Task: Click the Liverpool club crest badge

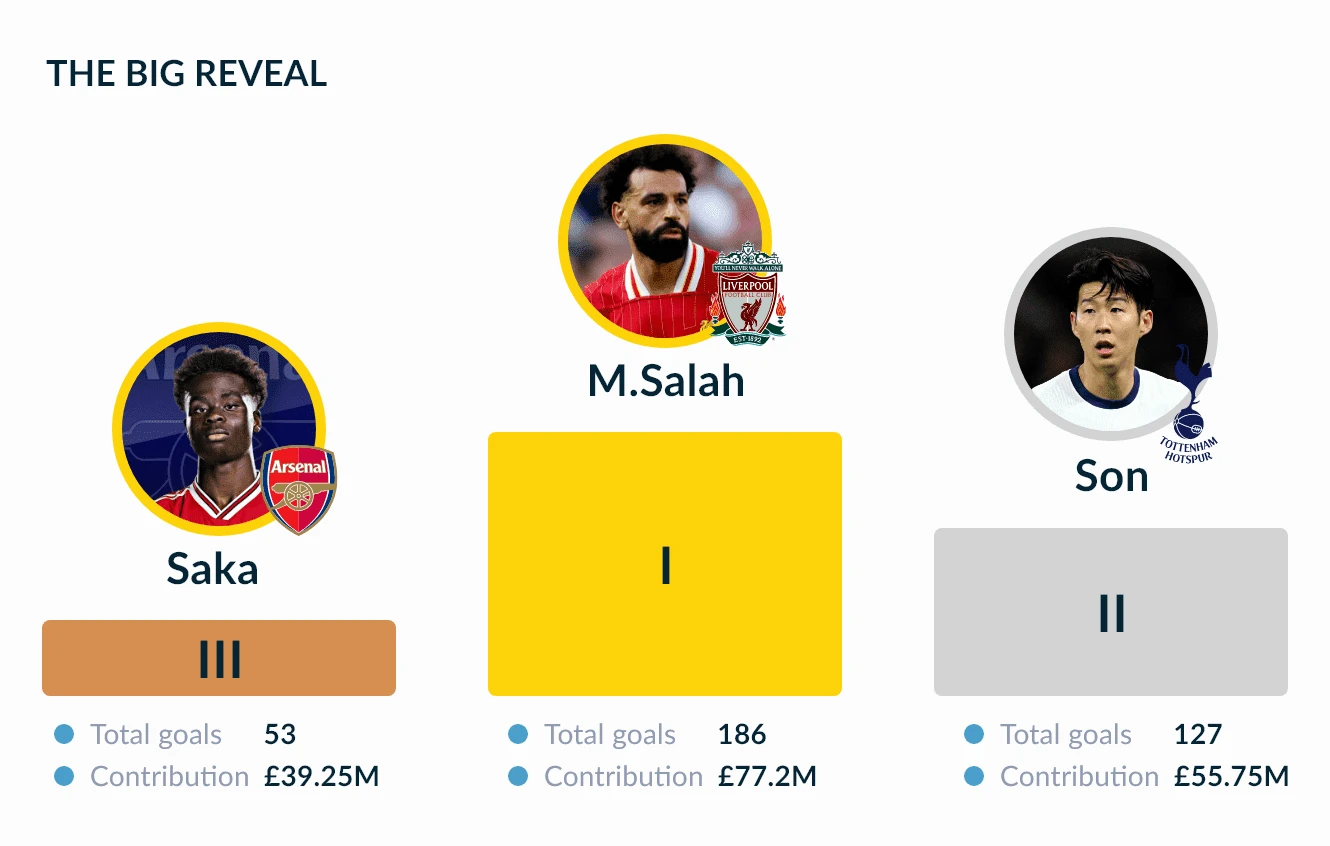Action: tap(747, 294)
